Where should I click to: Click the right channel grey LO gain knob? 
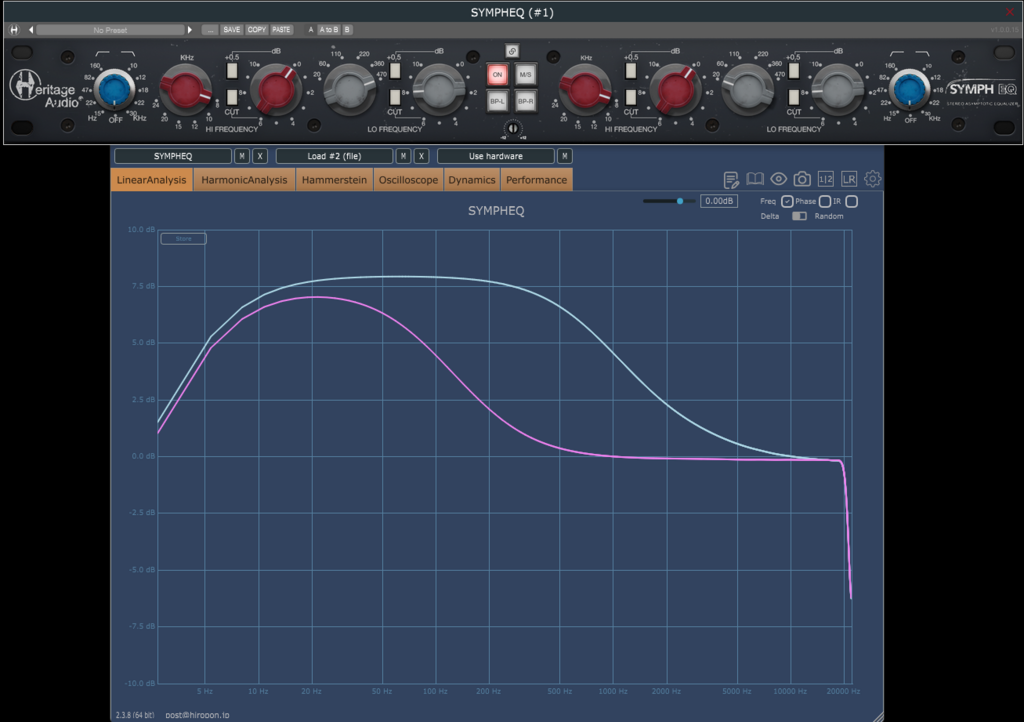(x=837, y=89)
